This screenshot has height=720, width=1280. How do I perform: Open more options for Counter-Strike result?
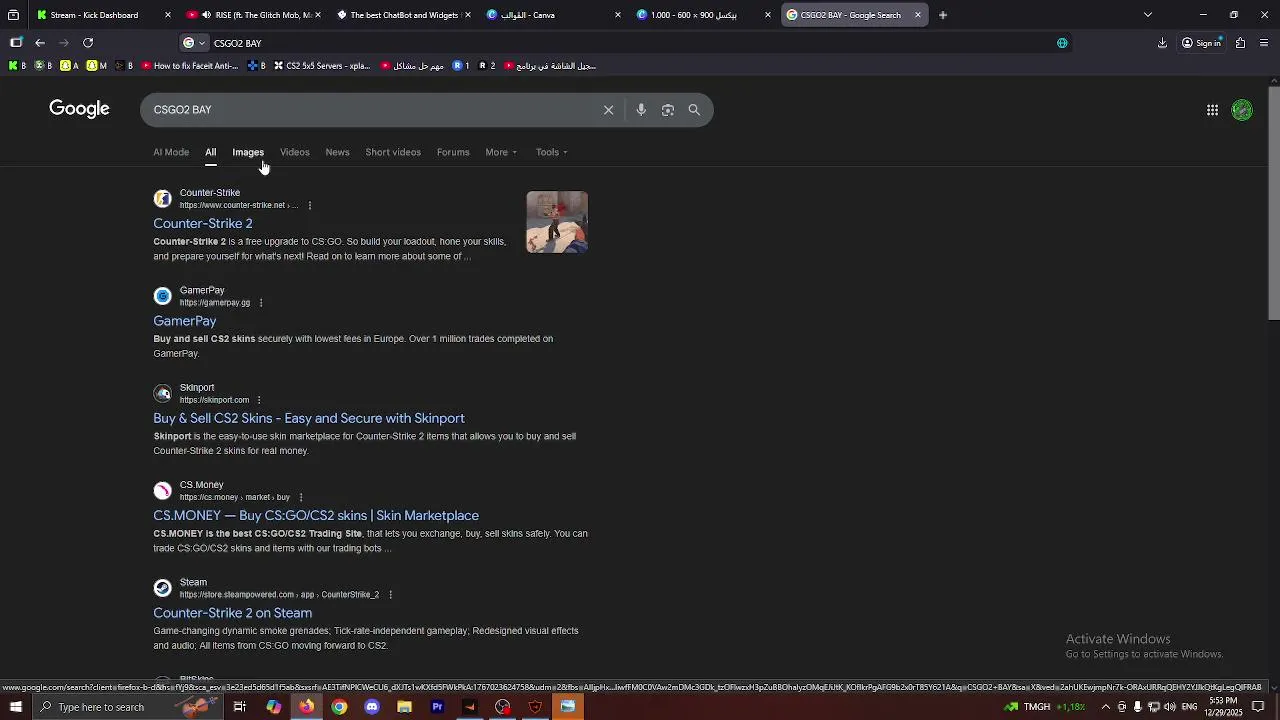310,206
